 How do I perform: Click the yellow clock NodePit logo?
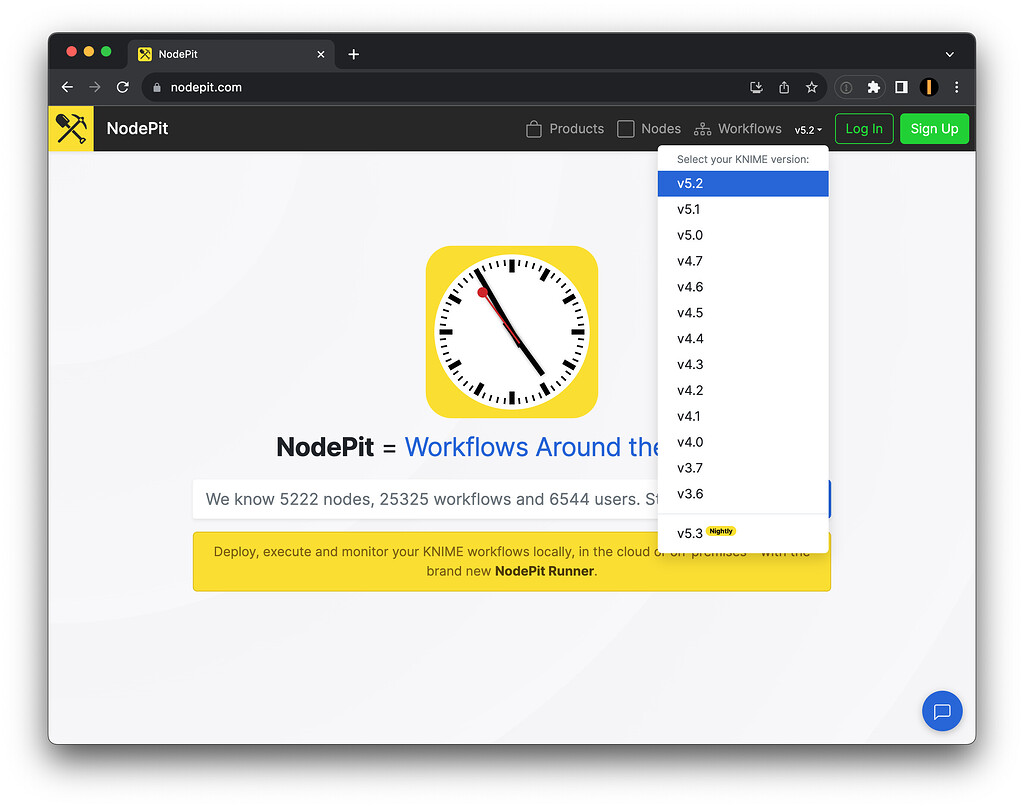(511, 331)
